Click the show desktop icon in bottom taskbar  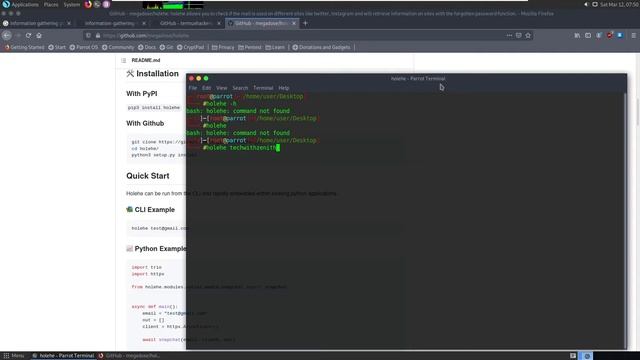(x=573, y=356)
